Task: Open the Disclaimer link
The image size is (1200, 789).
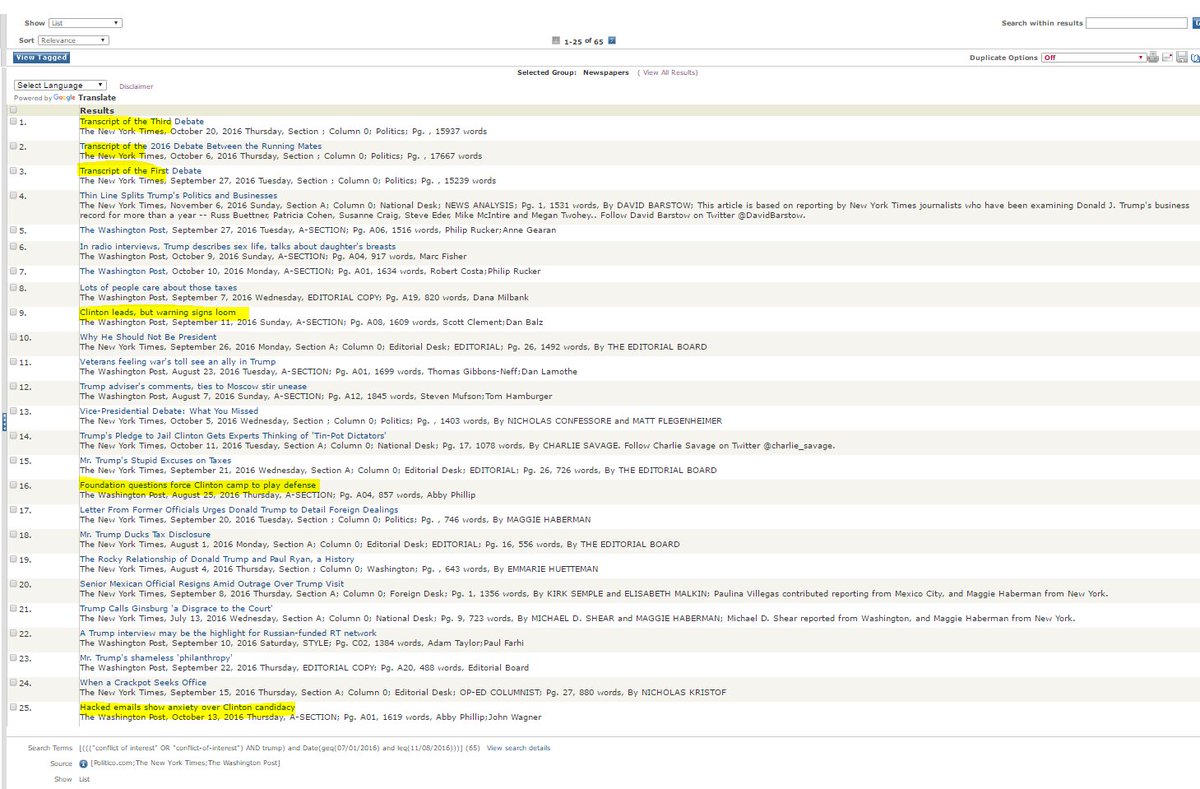Action: pyautogui.click(x=136, y=87)
